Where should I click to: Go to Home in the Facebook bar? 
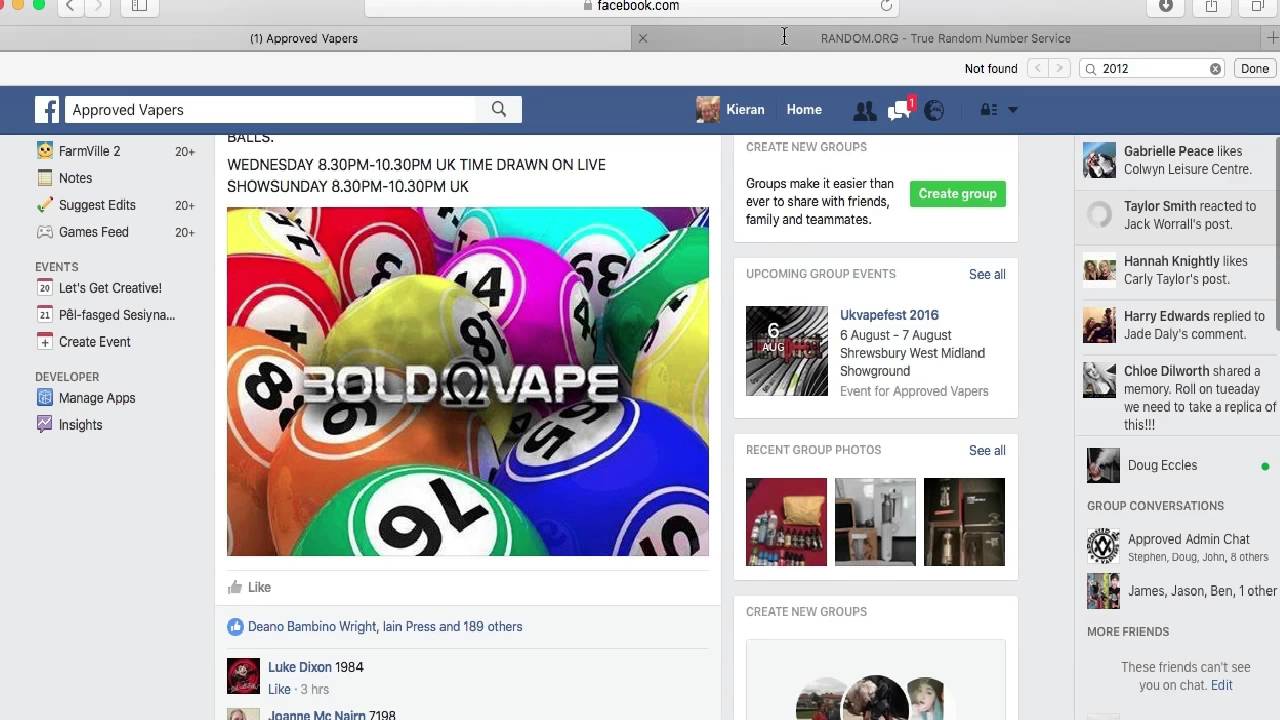pyautogui.click(x=804, y=110)
